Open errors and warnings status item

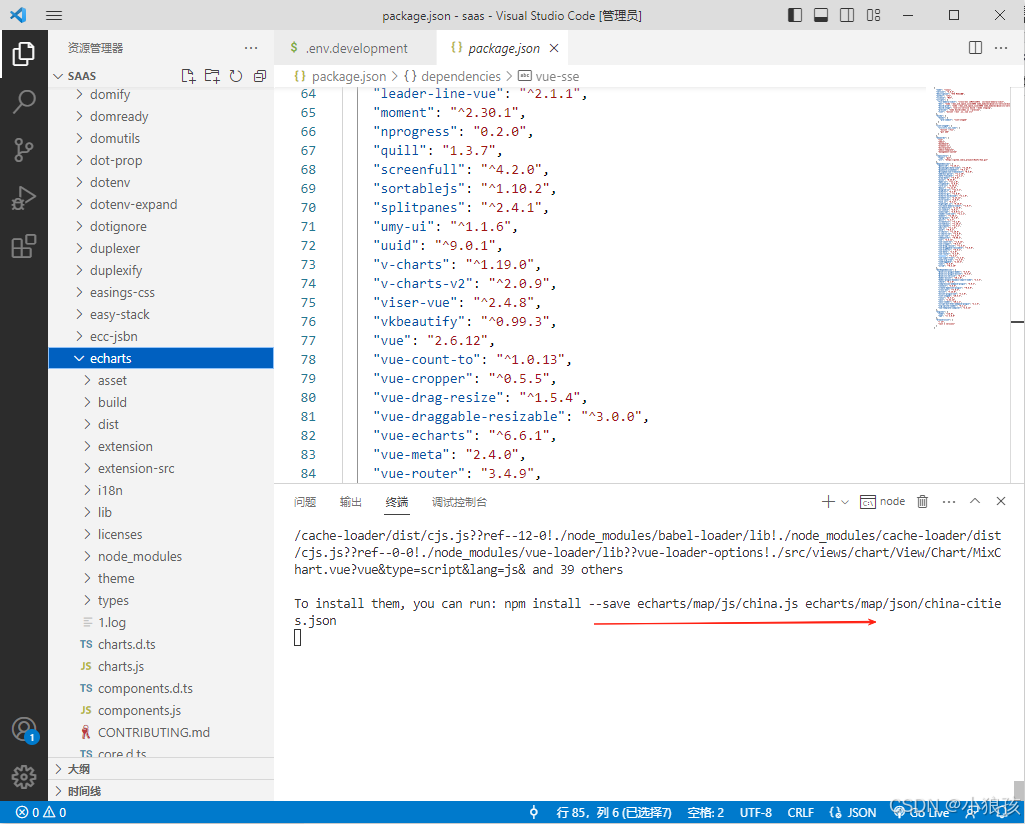point(41,812)
